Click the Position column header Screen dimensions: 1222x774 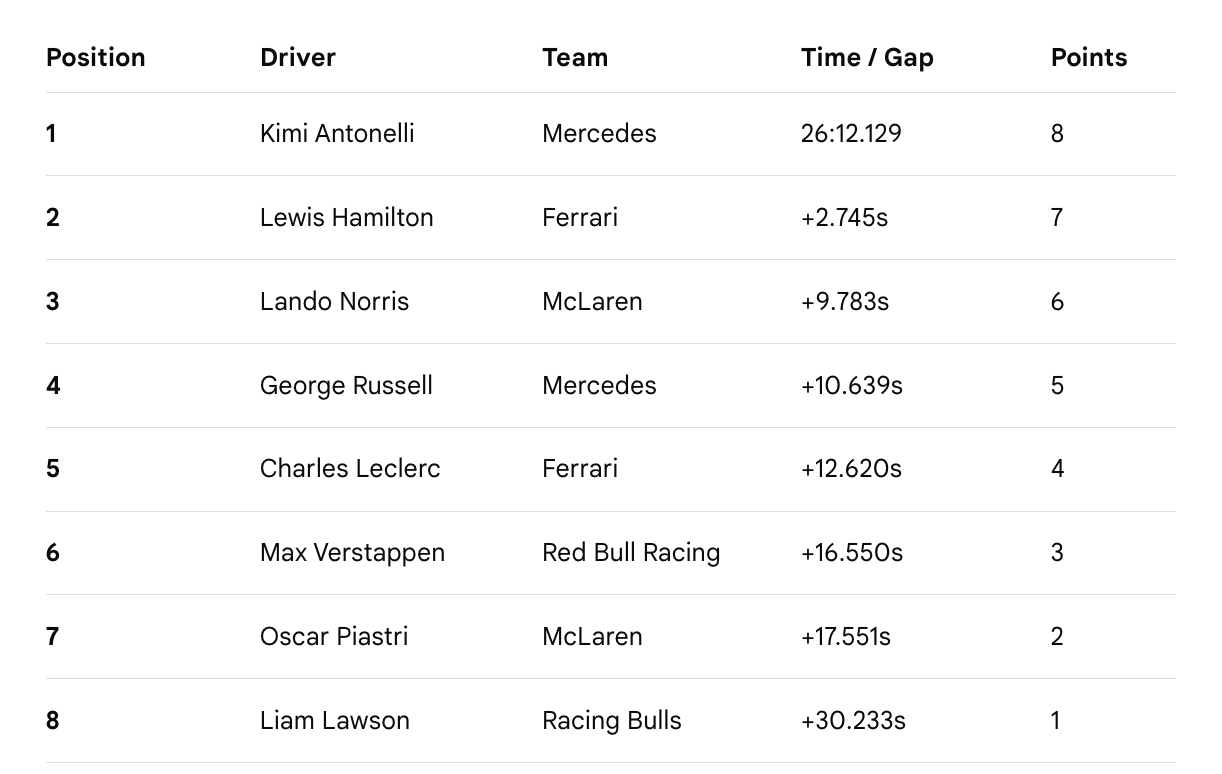[96, 57]
